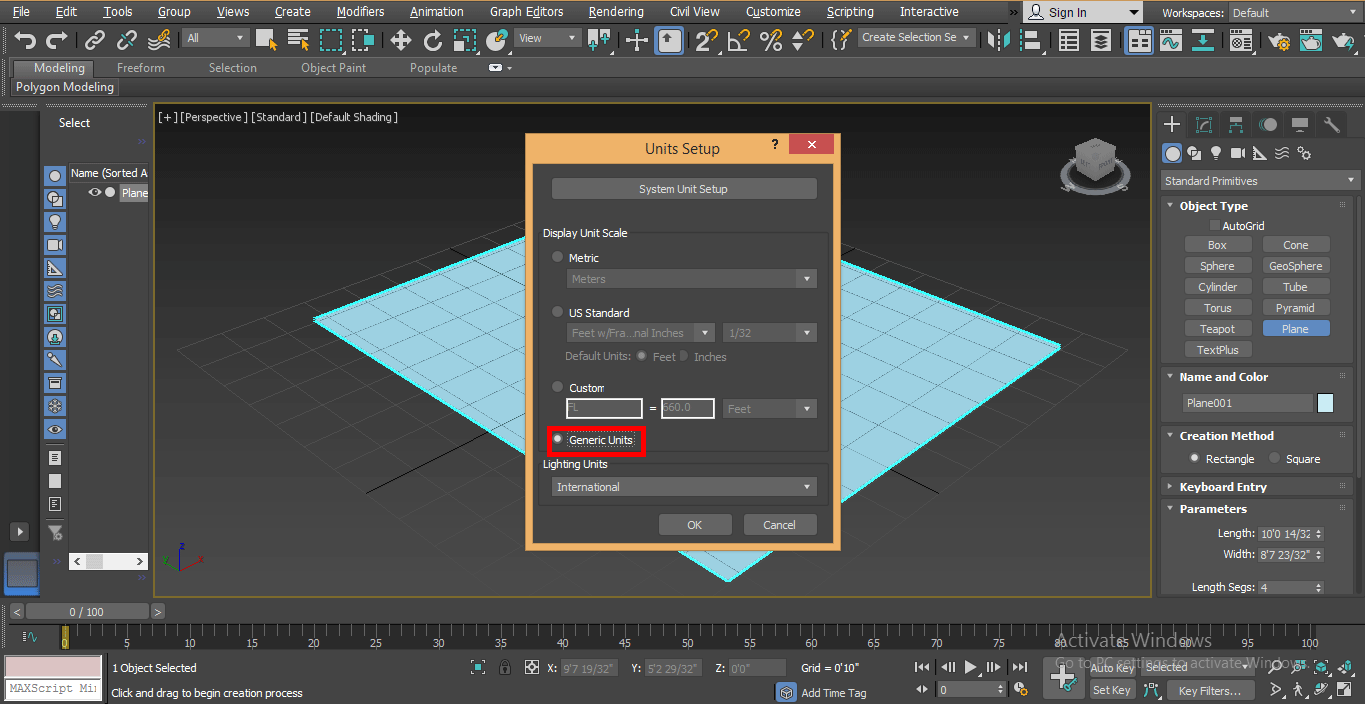Click the Plane001 object color swatch
The width and height of the screenshot is (1365, 704).
click(1325, 403)
